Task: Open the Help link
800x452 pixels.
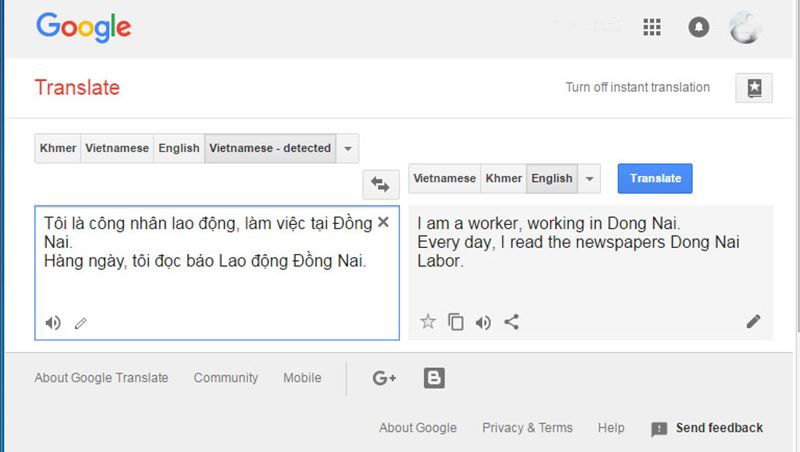Action: pyautogui.click(x=611, y=428)
